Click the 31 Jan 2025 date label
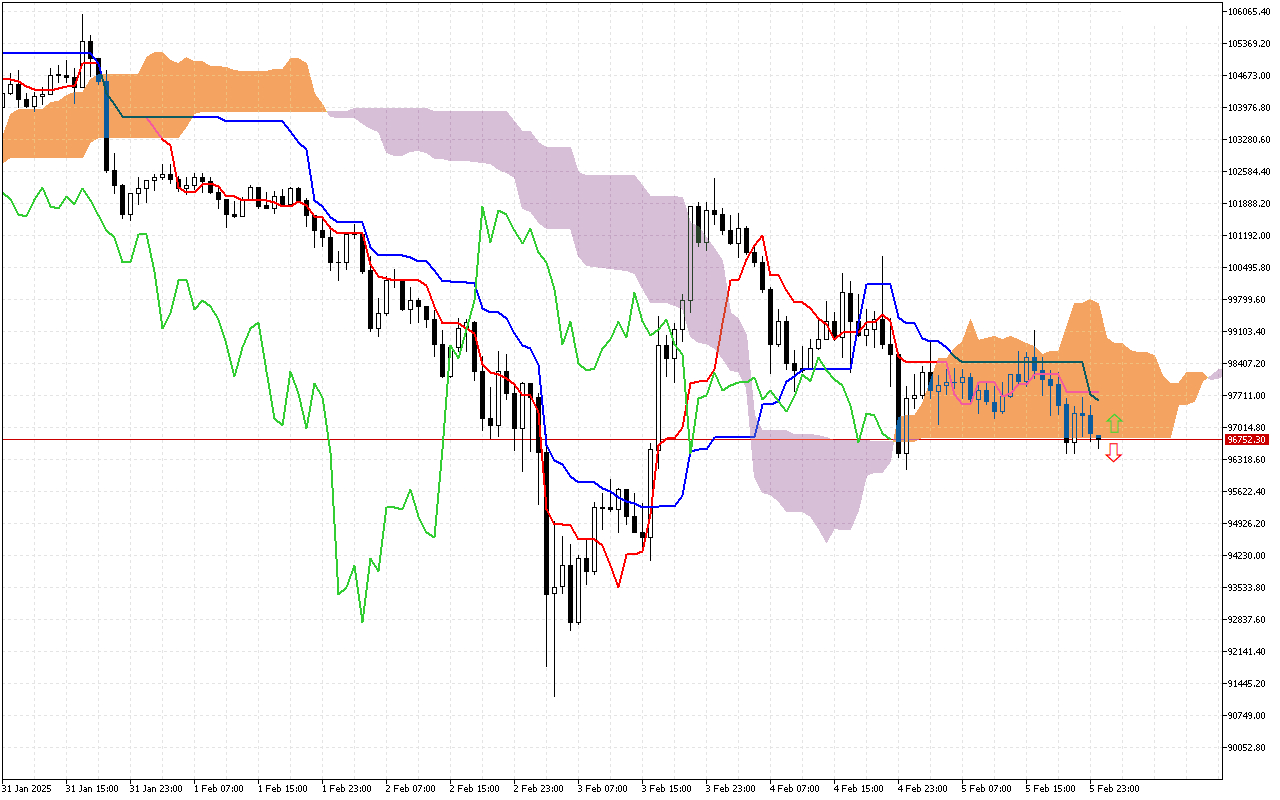This screenshot has width=1280, height=800. (x=26, y=788)
